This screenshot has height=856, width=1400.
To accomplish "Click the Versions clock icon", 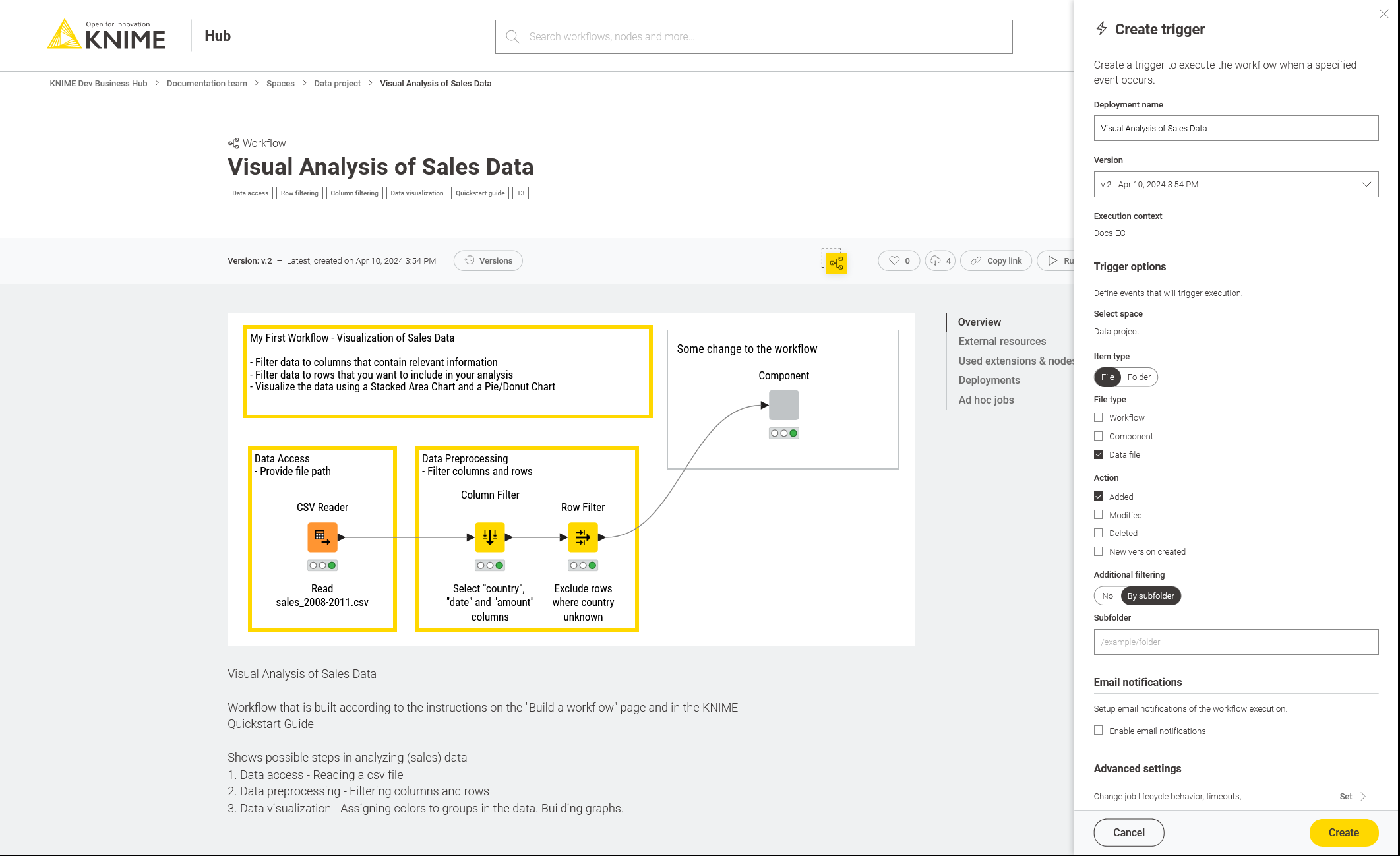I will [470, 260].
